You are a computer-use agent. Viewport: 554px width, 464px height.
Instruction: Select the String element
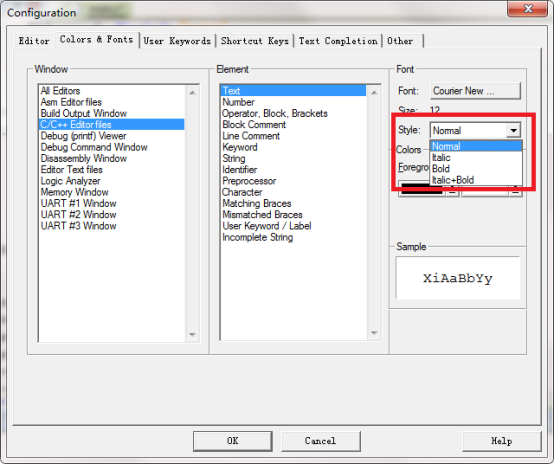[294, 158]
